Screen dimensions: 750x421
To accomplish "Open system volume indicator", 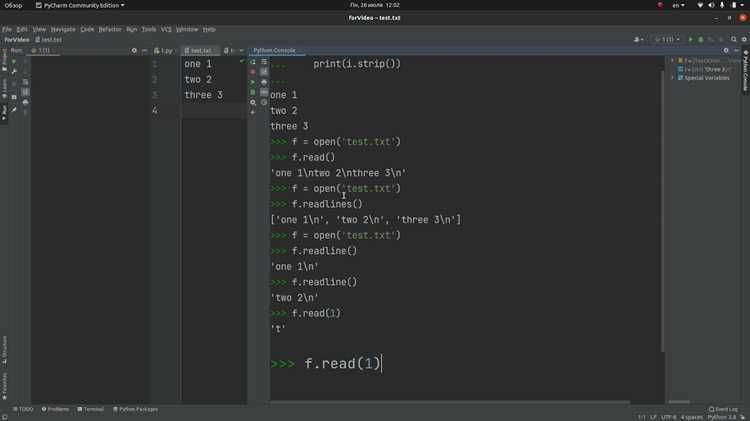I will tap(711, 5).
